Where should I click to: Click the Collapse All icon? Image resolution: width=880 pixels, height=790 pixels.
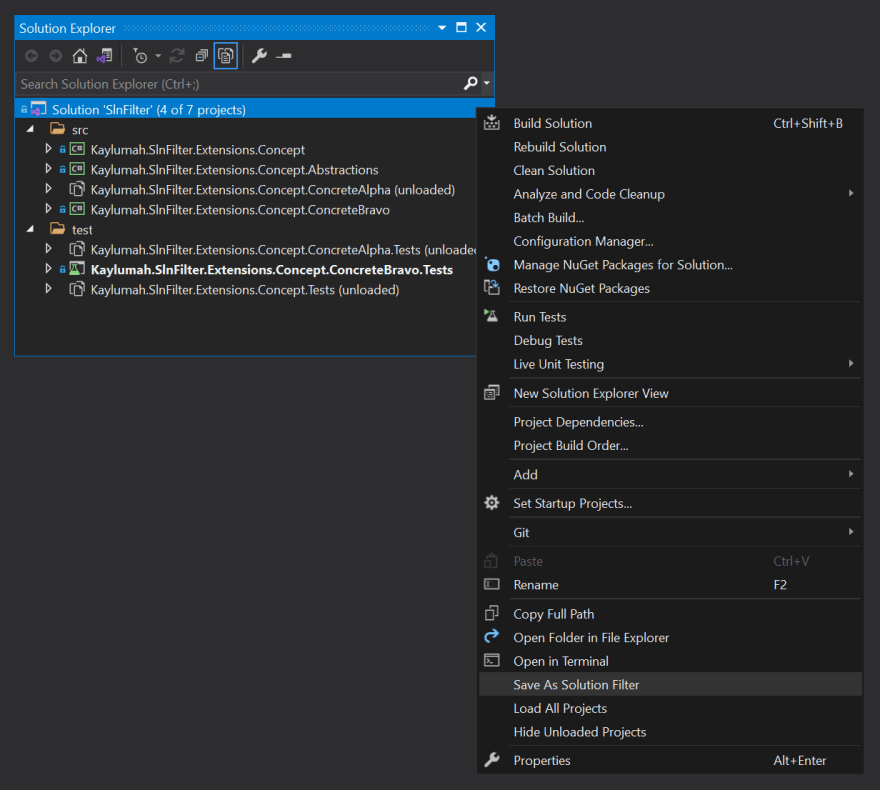pyautogui.click(x=201, y=56)
